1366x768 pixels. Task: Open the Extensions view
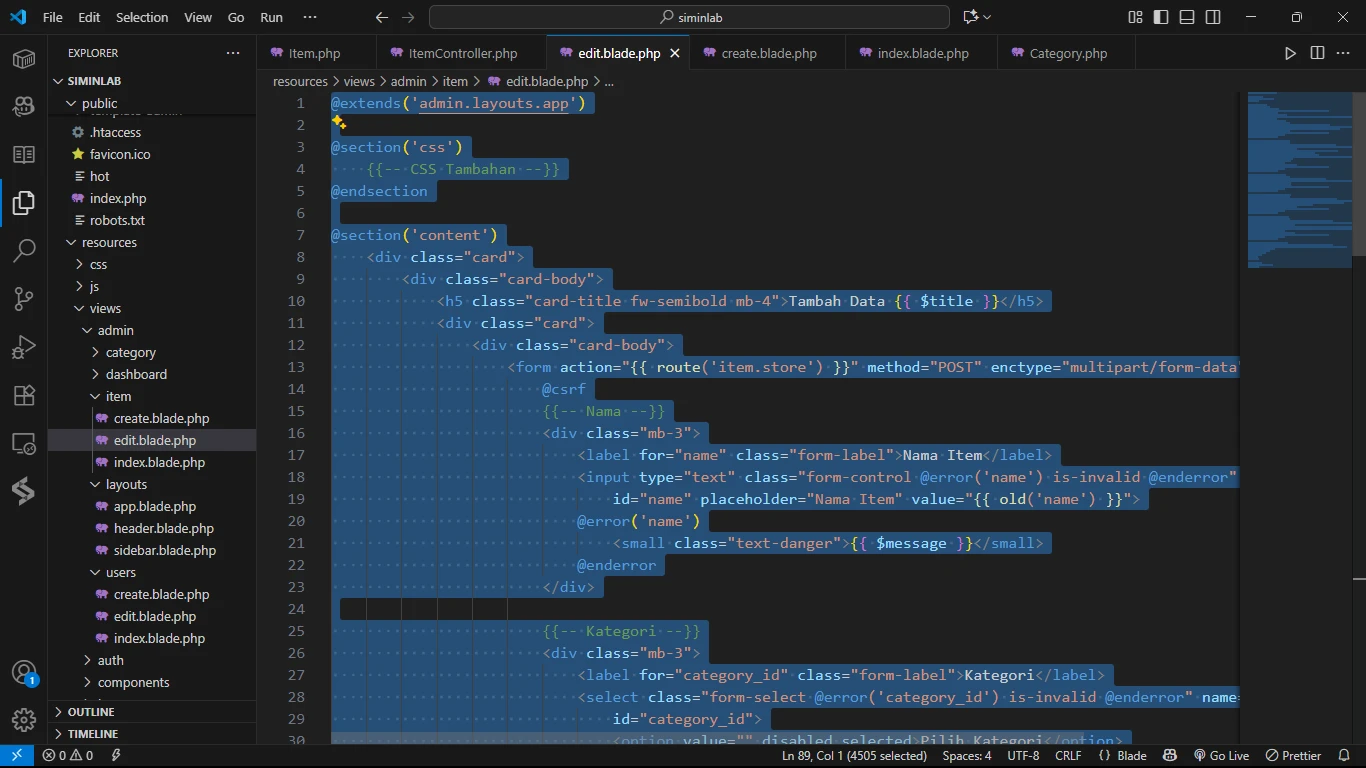click(24, 395)
